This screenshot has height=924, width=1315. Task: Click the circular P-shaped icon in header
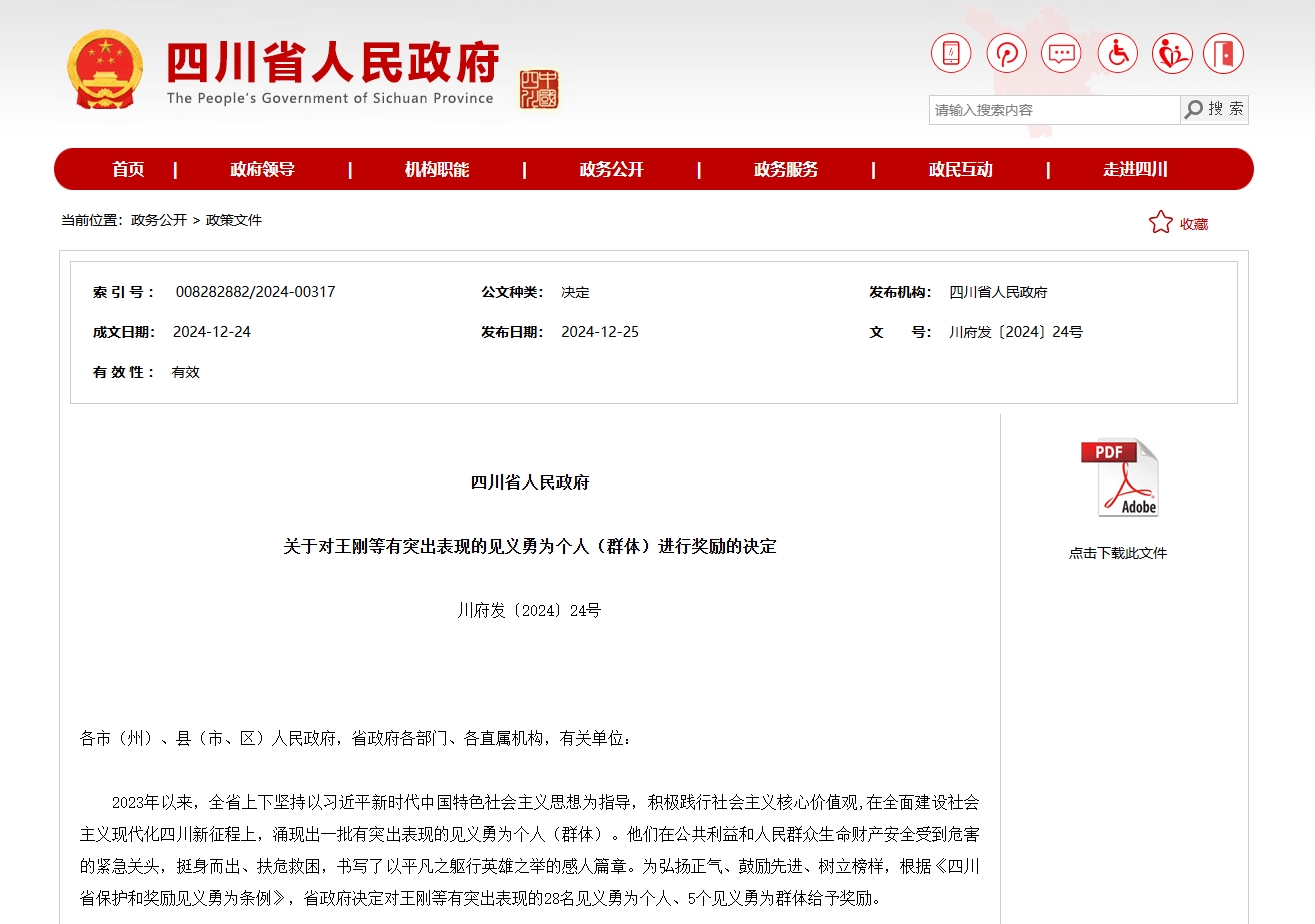[x=1006, y=53]
